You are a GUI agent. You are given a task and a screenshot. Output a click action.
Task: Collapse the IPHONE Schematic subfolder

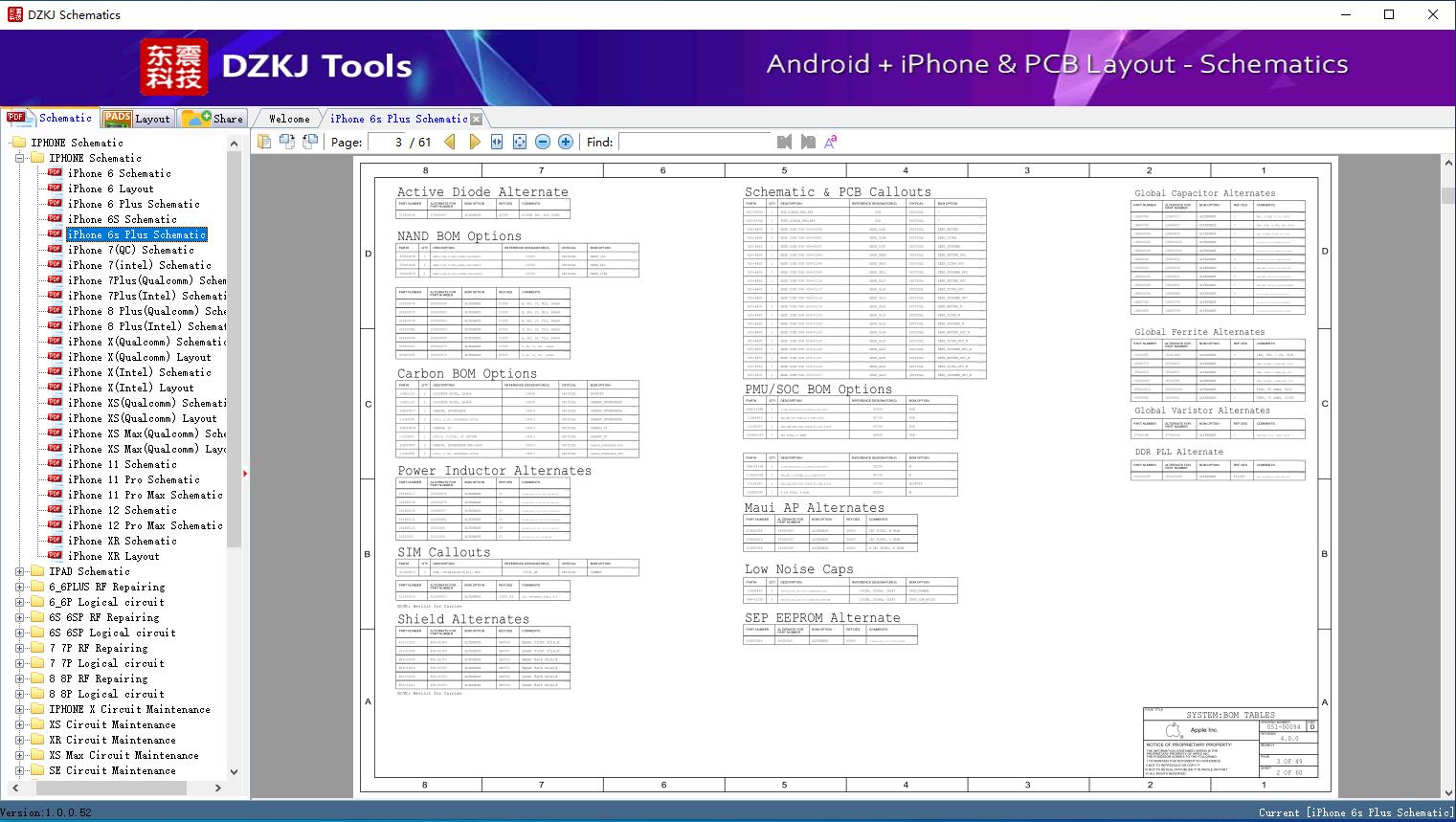tap(20, 158)
